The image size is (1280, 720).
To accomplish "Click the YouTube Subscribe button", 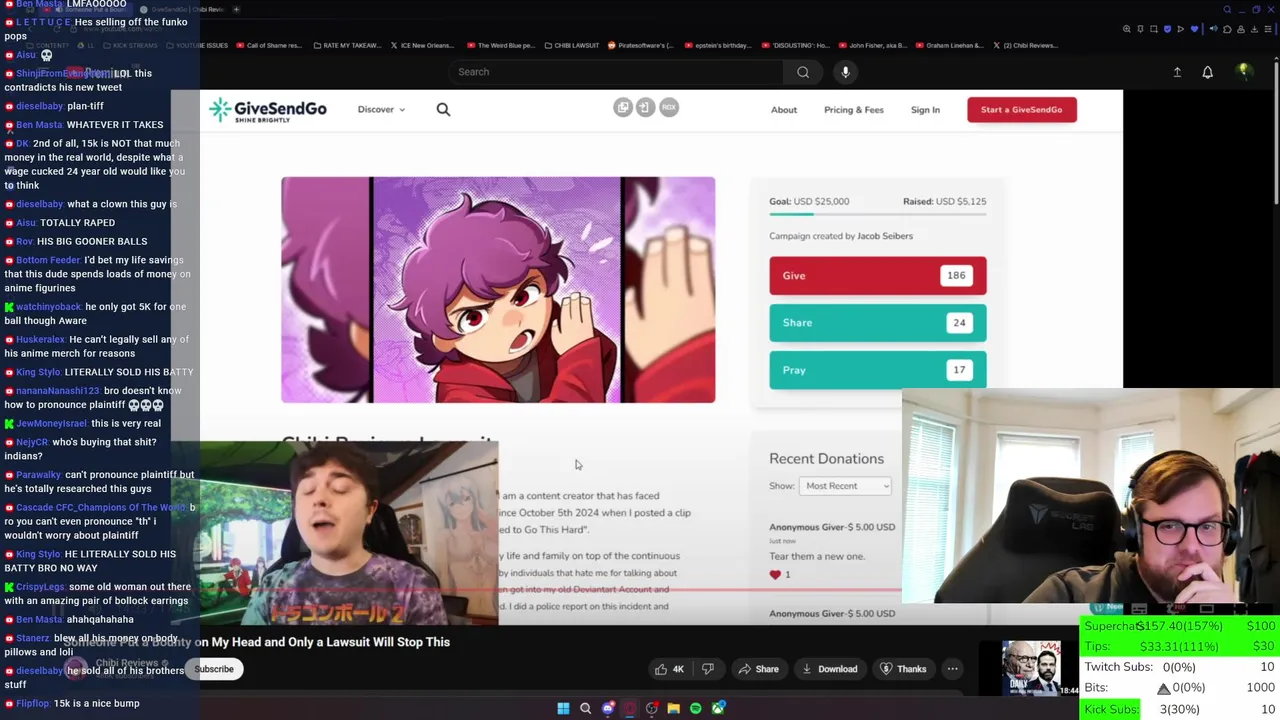I will (x=214, y=669).
